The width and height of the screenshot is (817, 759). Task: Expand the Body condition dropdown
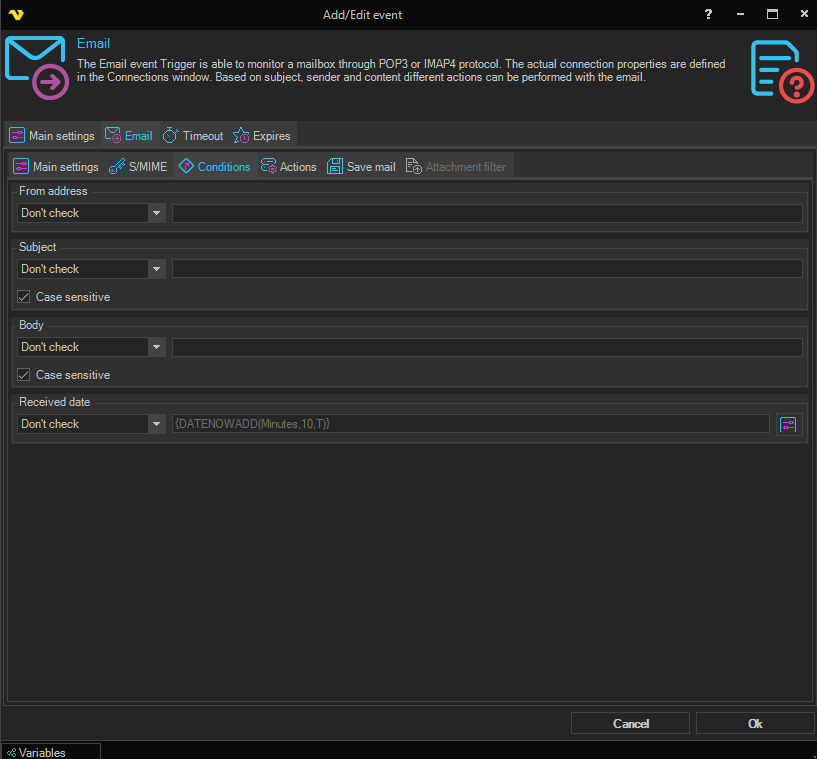click(x=156, y=347)
